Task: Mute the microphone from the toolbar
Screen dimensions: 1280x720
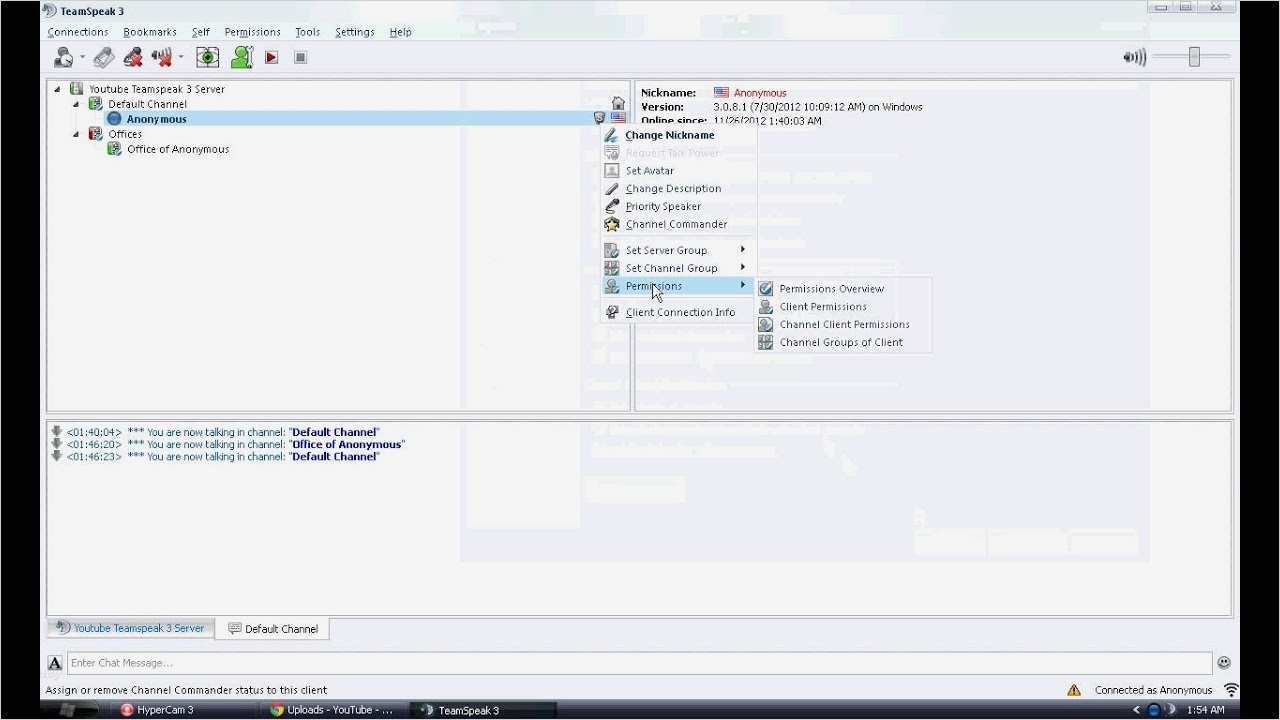Action: 132,57
